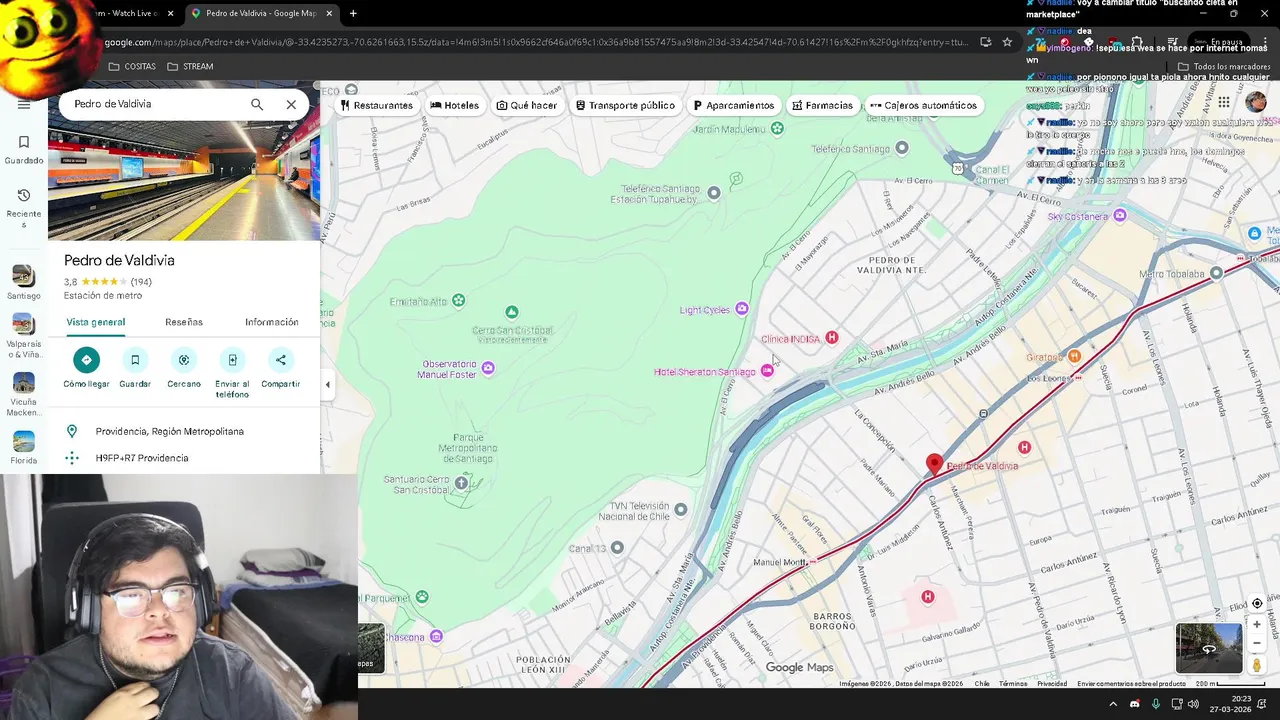Click the Santuario Cerro San Cristóbal marker
The height and width of the screenshot is (720, 1280).
click(461, 483)
